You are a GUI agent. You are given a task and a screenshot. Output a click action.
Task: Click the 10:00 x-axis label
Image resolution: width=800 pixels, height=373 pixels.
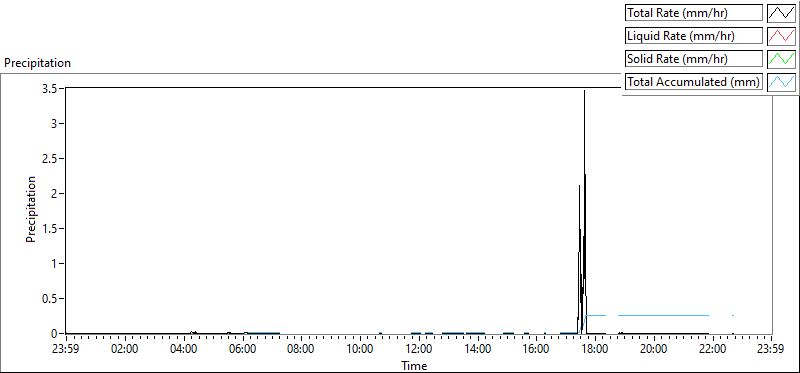[x=360, y=350]
